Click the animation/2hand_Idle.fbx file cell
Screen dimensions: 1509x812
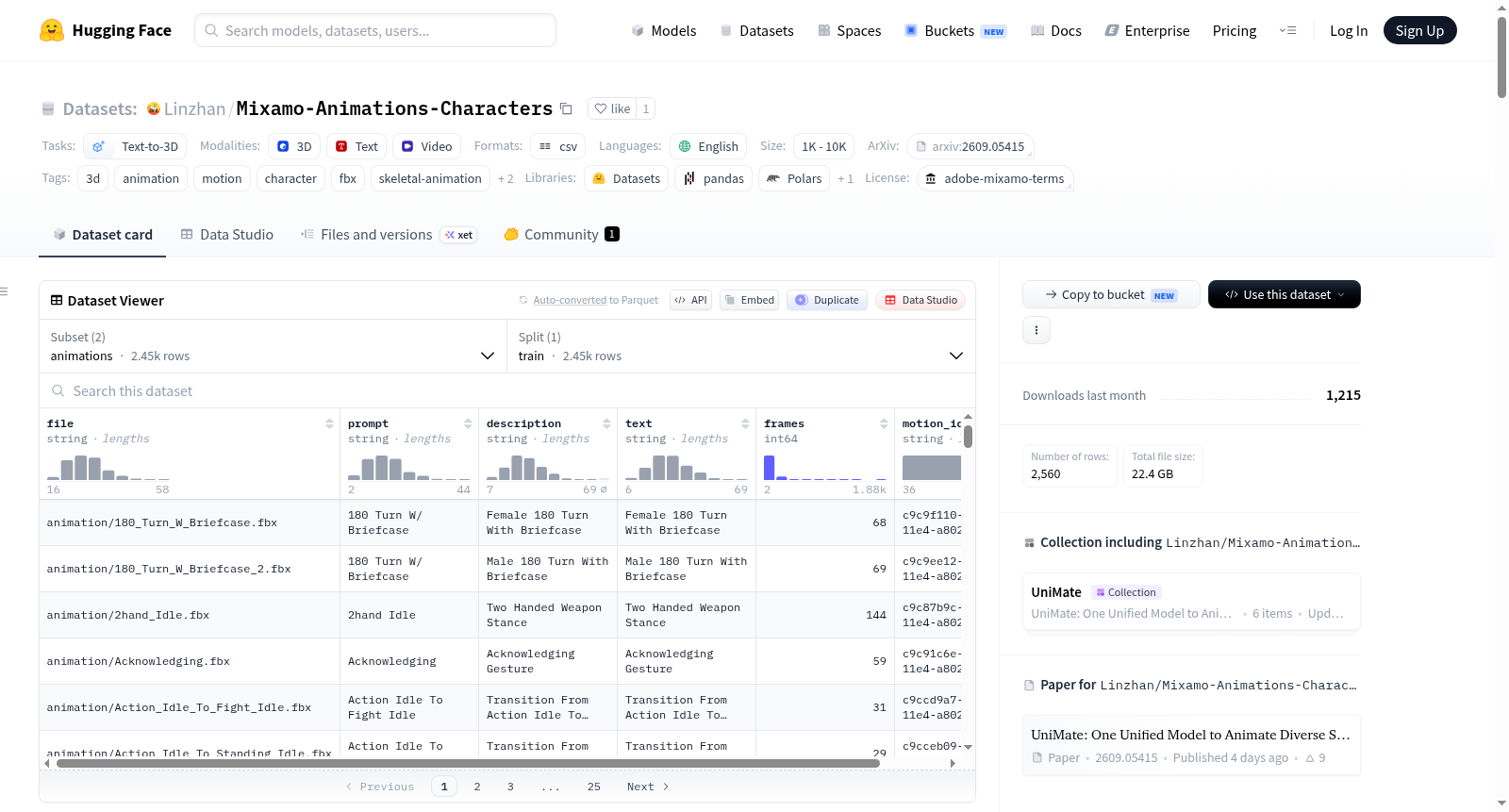pyautogui.click(x=190, y=615)
